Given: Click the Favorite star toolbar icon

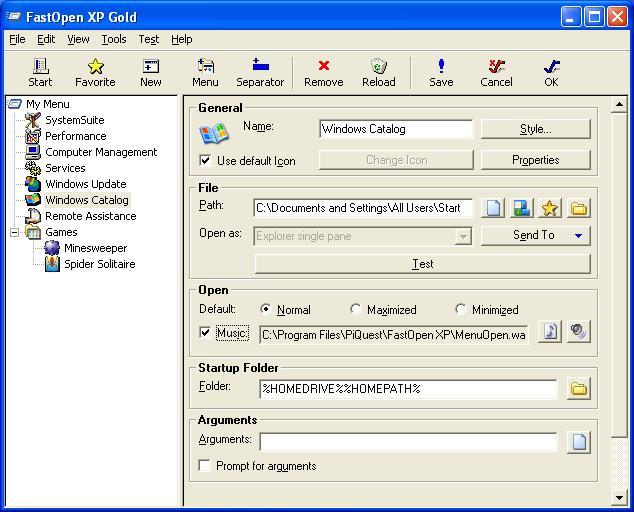Looking at the screenshot, I should click(95, 73).
